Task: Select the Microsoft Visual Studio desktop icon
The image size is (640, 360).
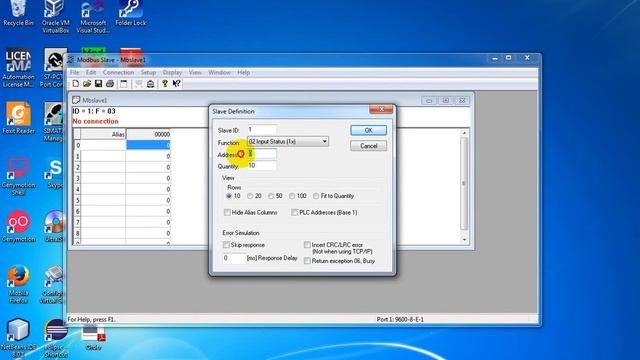Action: [93, 16]
